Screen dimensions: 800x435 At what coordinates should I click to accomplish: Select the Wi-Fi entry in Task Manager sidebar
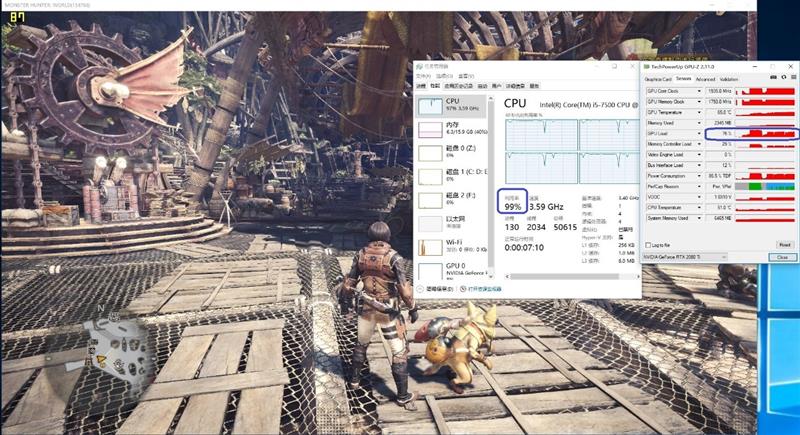pos(453,246)
